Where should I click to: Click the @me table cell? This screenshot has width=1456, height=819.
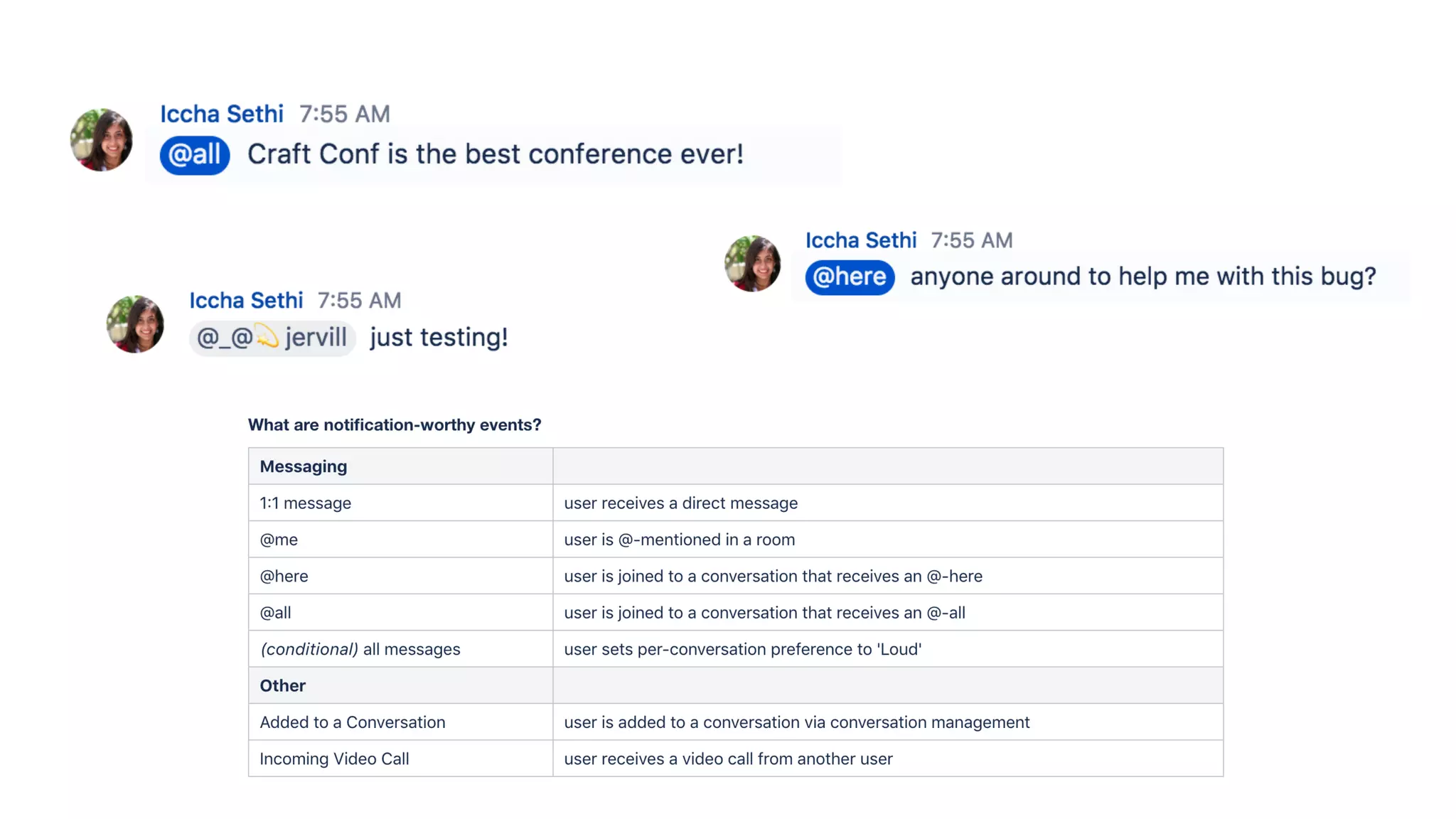[279, 540]
